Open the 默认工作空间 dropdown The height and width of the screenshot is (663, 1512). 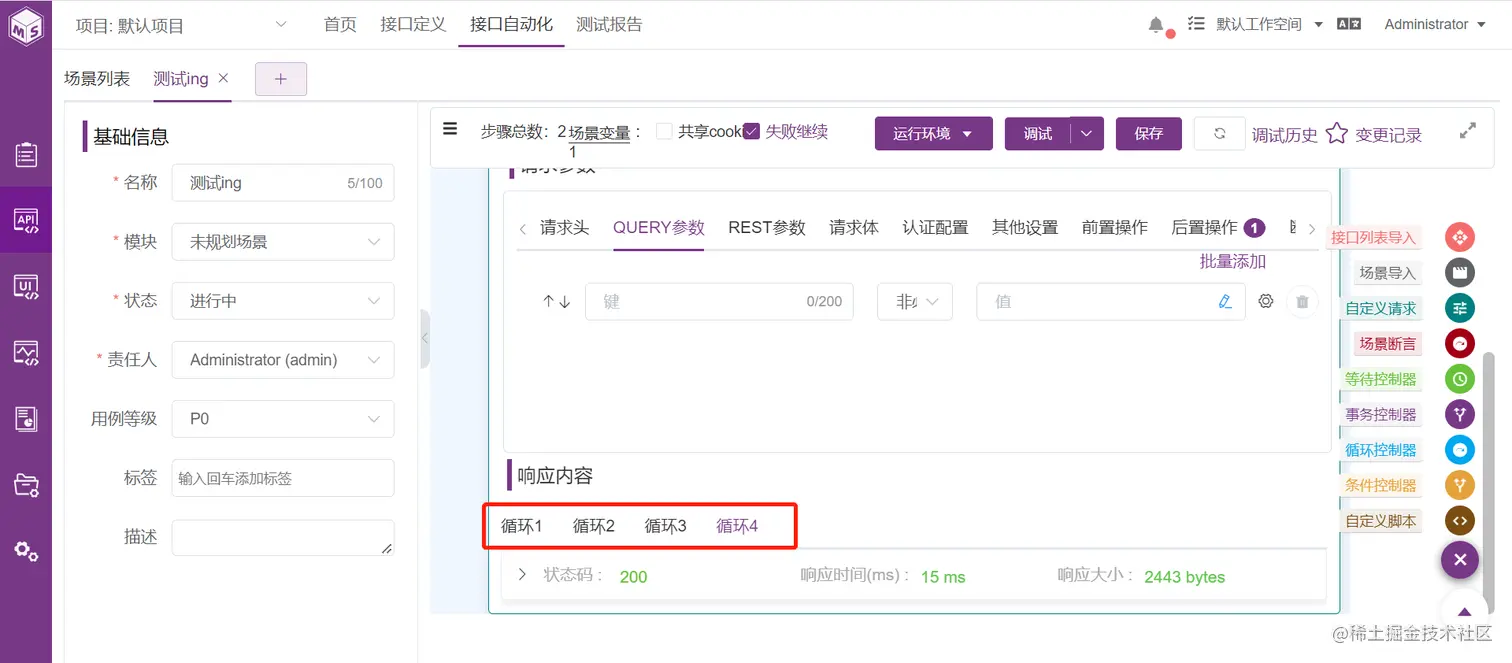coord(1268,24)
